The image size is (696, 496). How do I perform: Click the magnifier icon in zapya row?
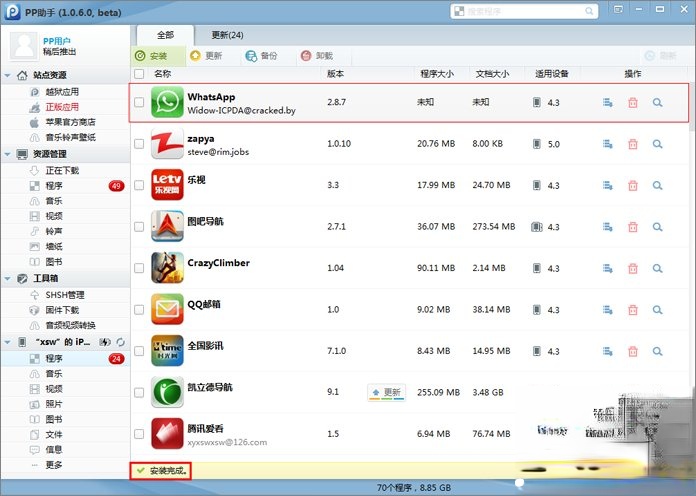[x=657, y=144]
